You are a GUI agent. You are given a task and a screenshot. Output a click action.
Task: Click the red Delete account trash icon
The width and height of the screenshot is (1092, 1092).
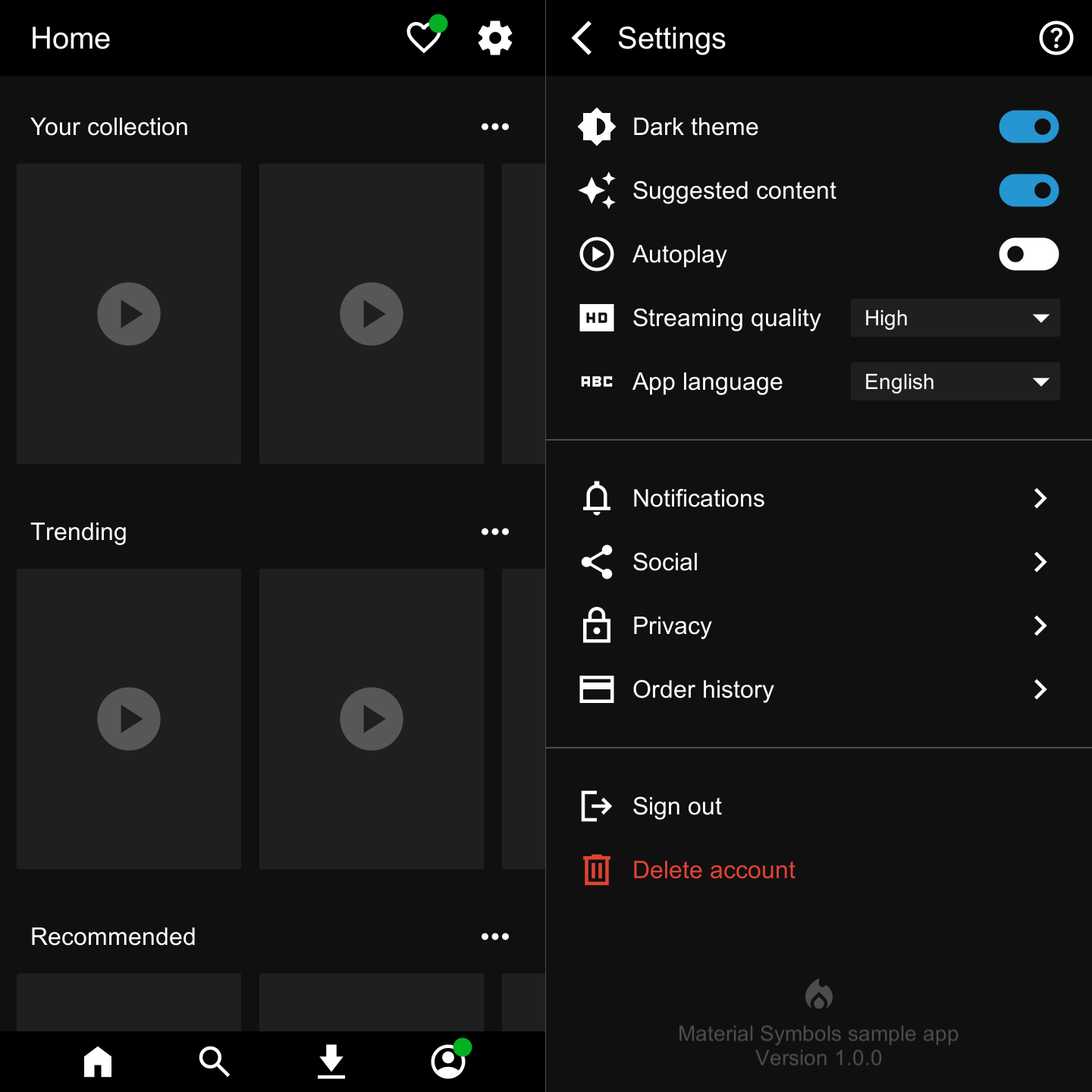point(597,870)
